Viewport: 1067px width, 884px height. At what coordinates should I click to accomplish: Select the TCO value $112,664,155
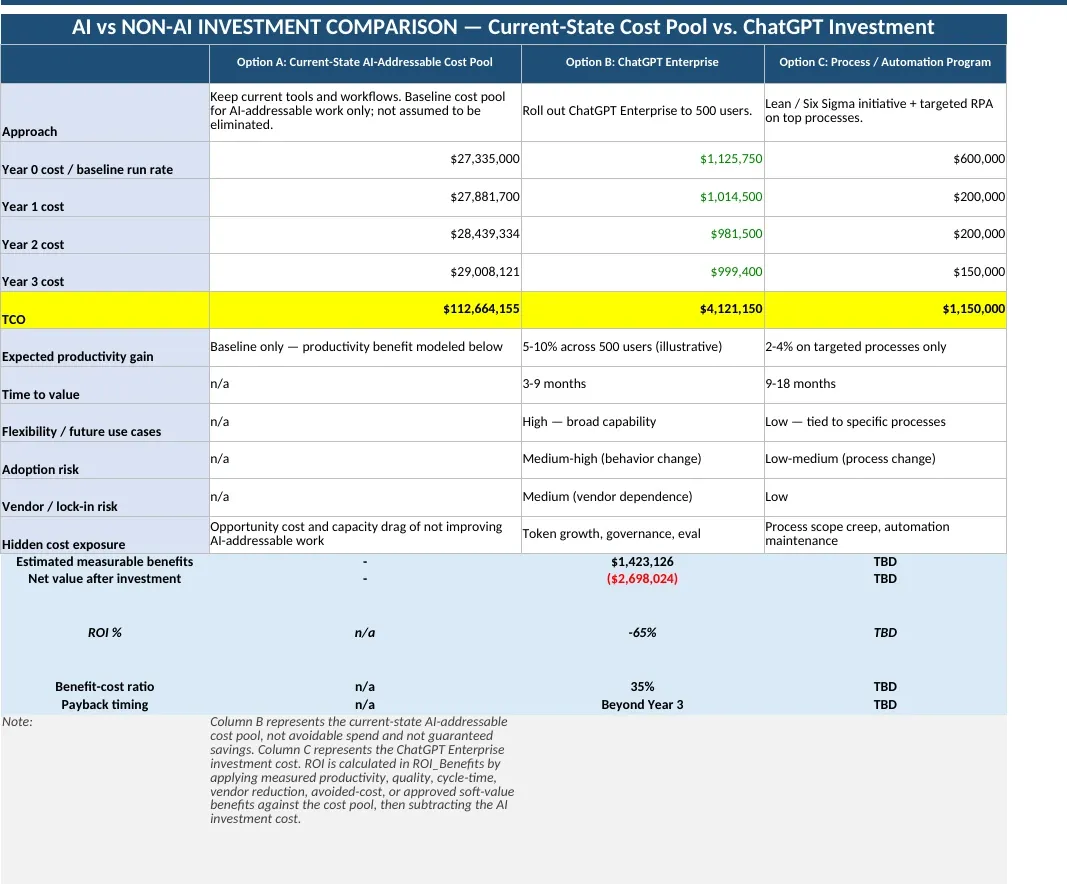click(365, 310)
